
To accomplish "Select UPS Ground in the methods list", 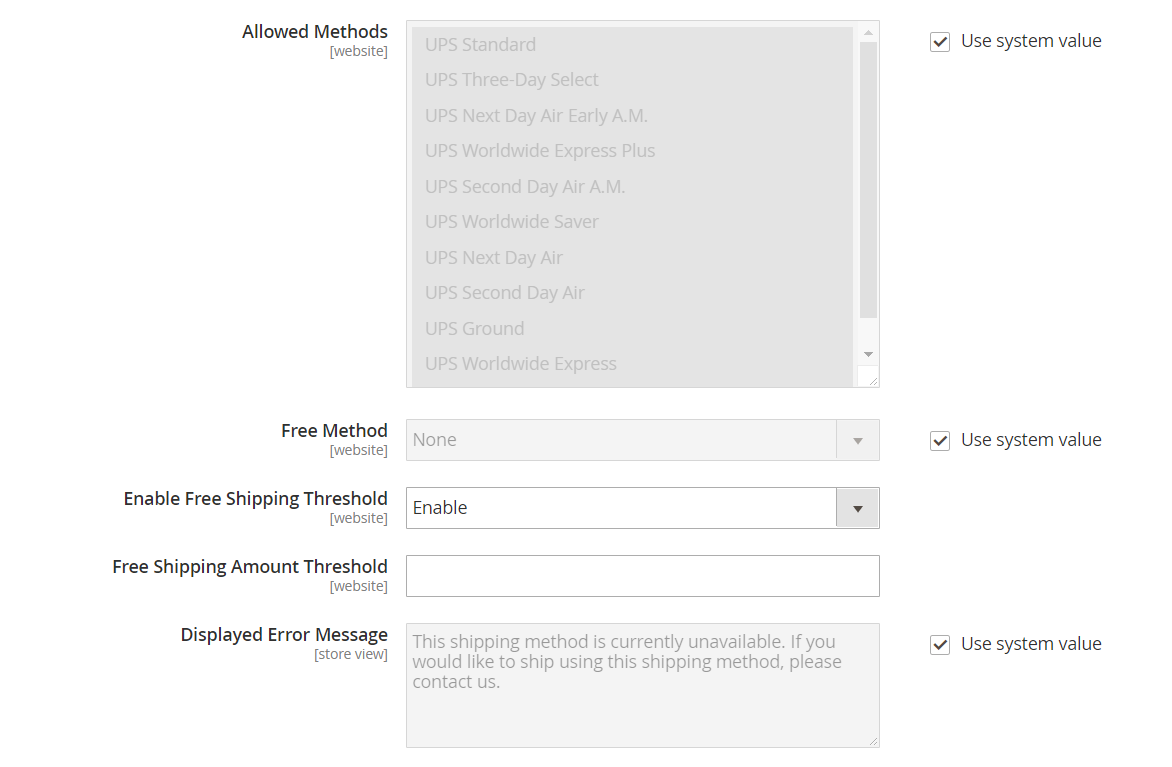I will point(474,329).
